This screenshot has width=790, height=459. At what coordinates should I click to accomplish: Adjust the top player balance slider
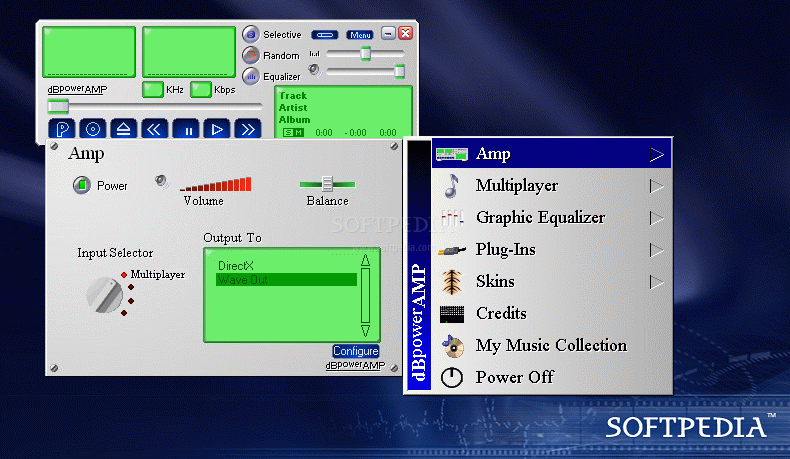pos(365,53)
